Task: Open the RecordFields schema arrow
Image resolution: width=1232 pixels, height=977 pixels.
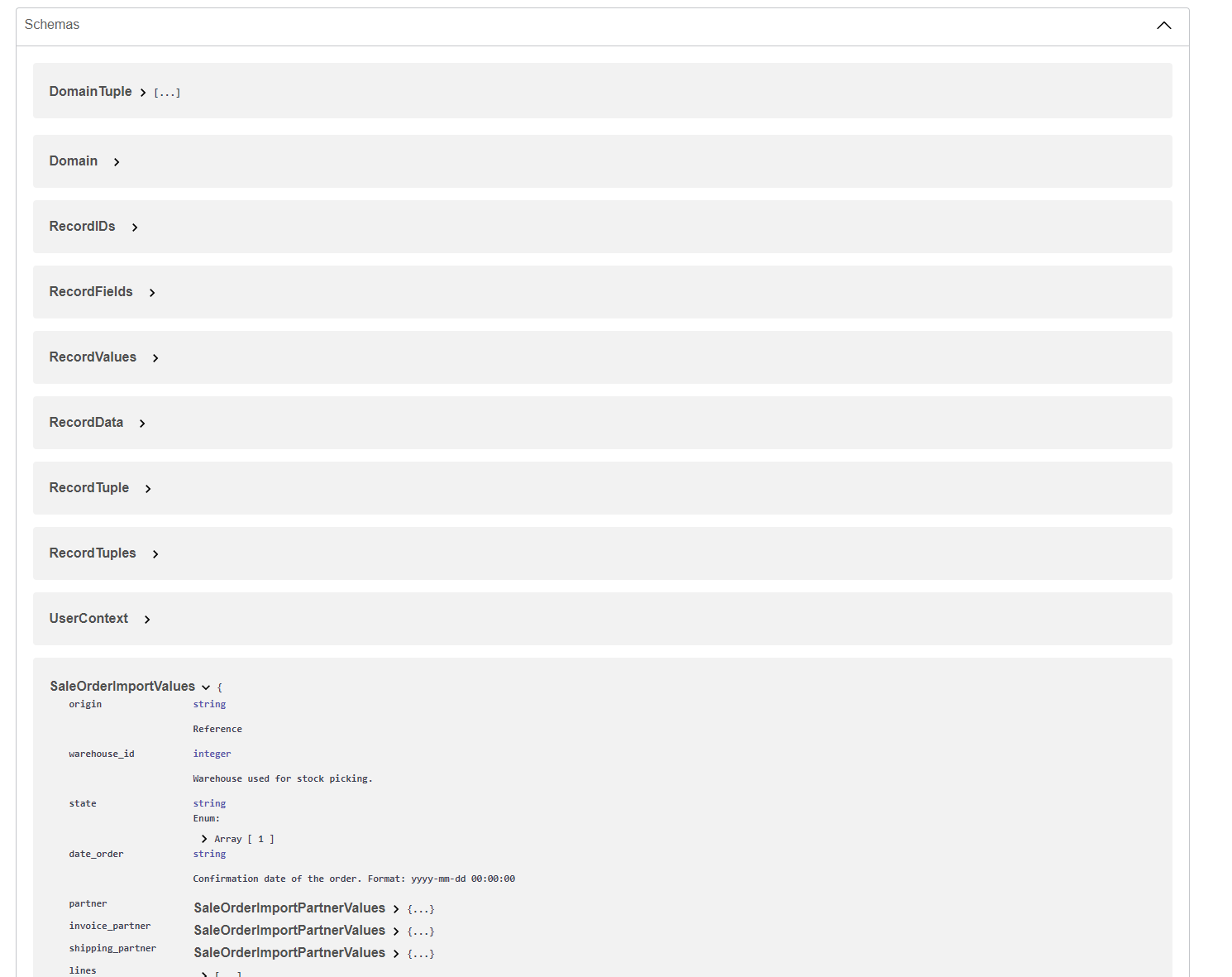Action: click(x=152, y=293)
